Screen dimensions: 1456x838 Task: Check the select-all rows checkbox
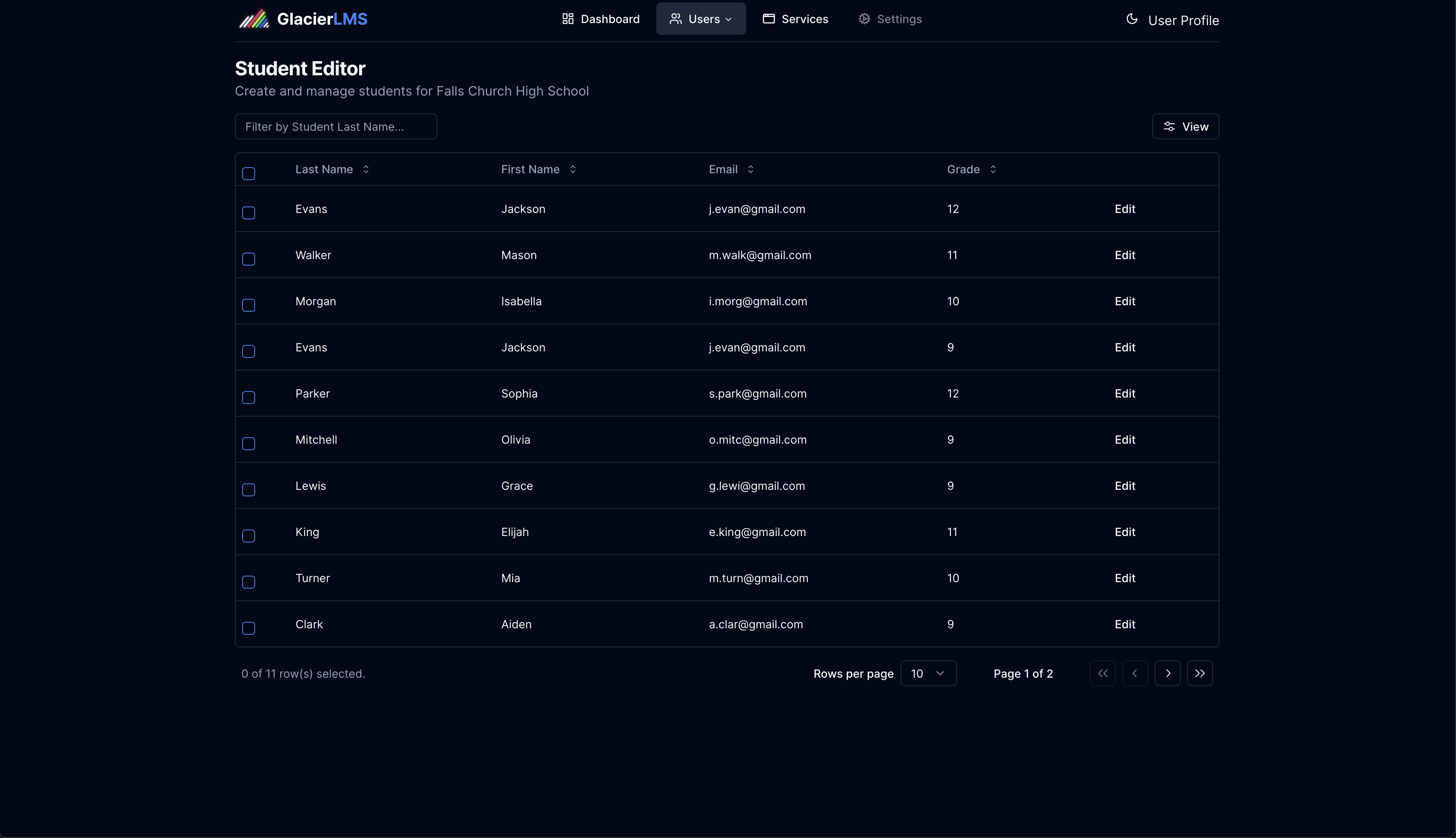pos(249,174)
